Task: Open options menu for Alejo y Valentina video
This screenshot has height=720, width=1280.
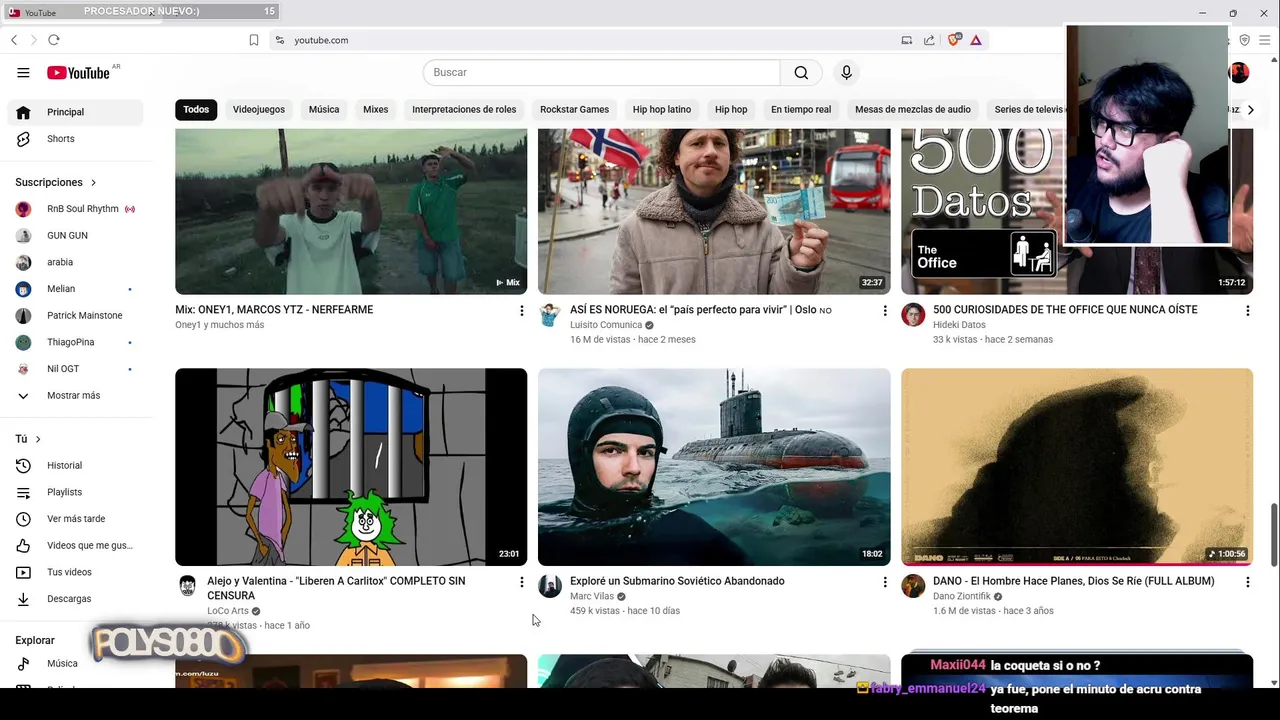Action: 521,582
